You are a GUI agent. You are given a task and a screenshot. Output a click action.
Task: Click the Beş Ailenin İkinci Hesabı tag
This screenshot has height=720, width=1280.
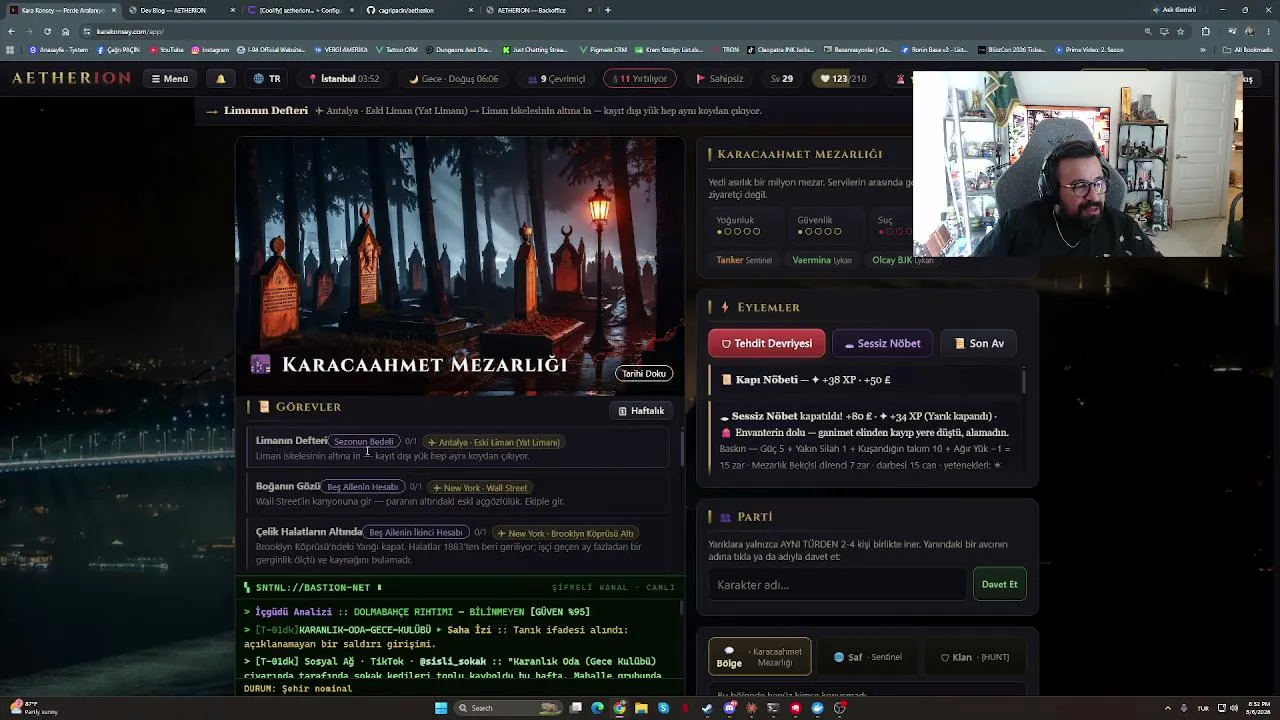(x=415, y=533)
